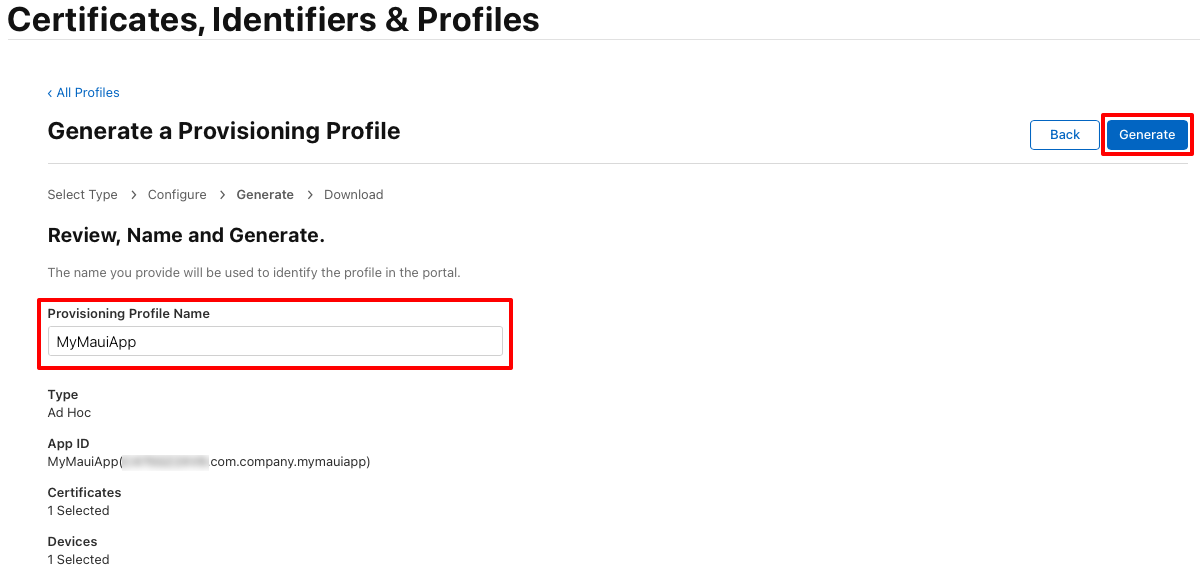Click 1 Selected under Devices
Screen dimensions: 1200x574
click(78, 560)
